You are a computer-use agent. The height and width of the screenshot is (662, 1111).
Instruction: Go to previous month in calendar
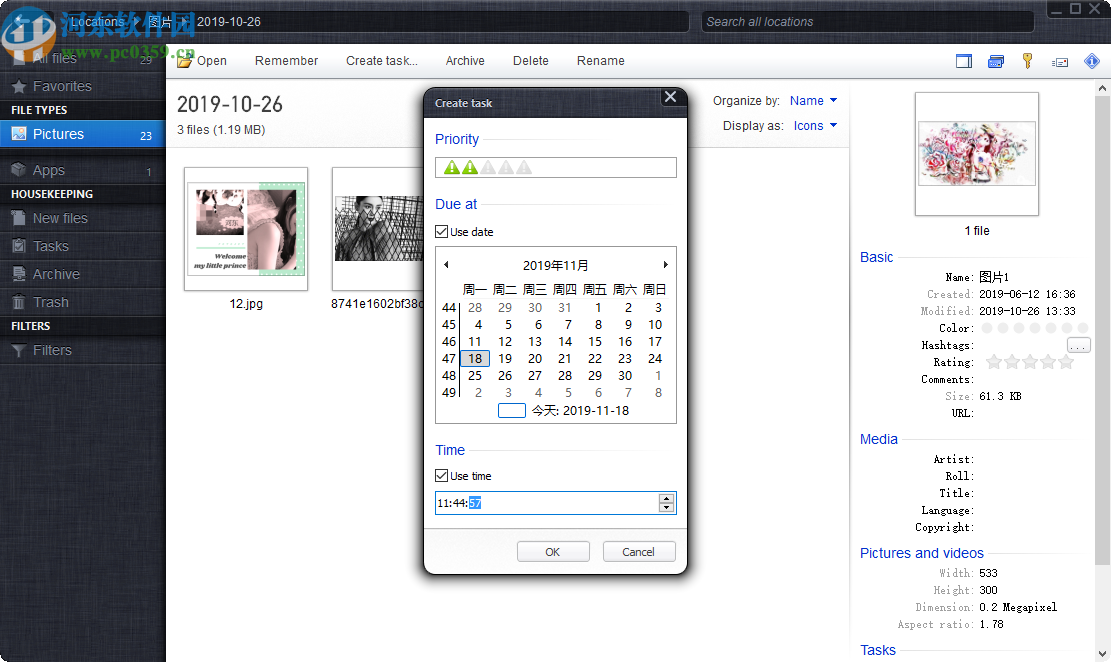point(446,264)
